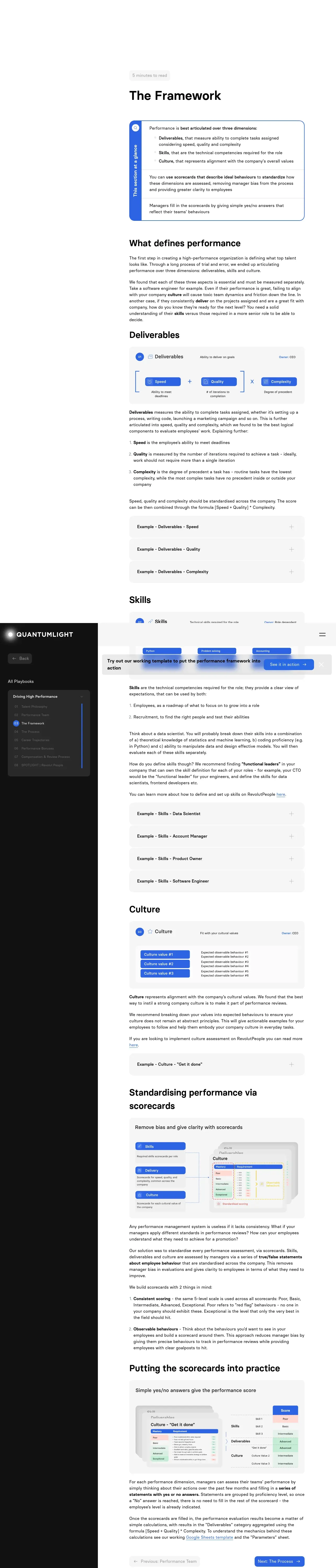Screen dimensions: 336x1568
Task: Expand Example - Skills - Product Owner
Action: 216,859
